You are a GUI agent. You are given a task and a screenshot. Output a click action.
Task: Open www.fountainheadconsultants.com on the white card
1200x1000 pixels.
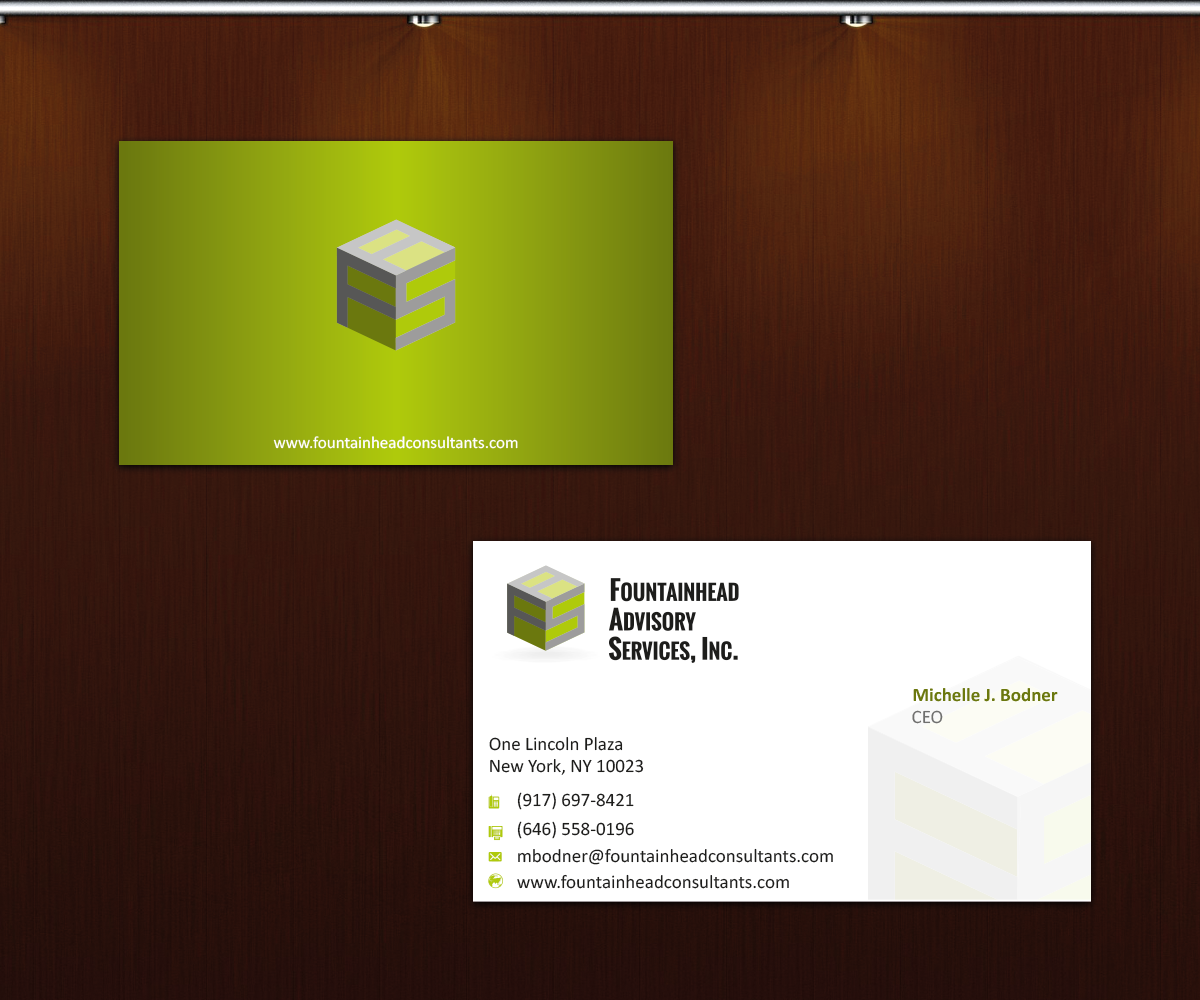[x=653, y=882]
